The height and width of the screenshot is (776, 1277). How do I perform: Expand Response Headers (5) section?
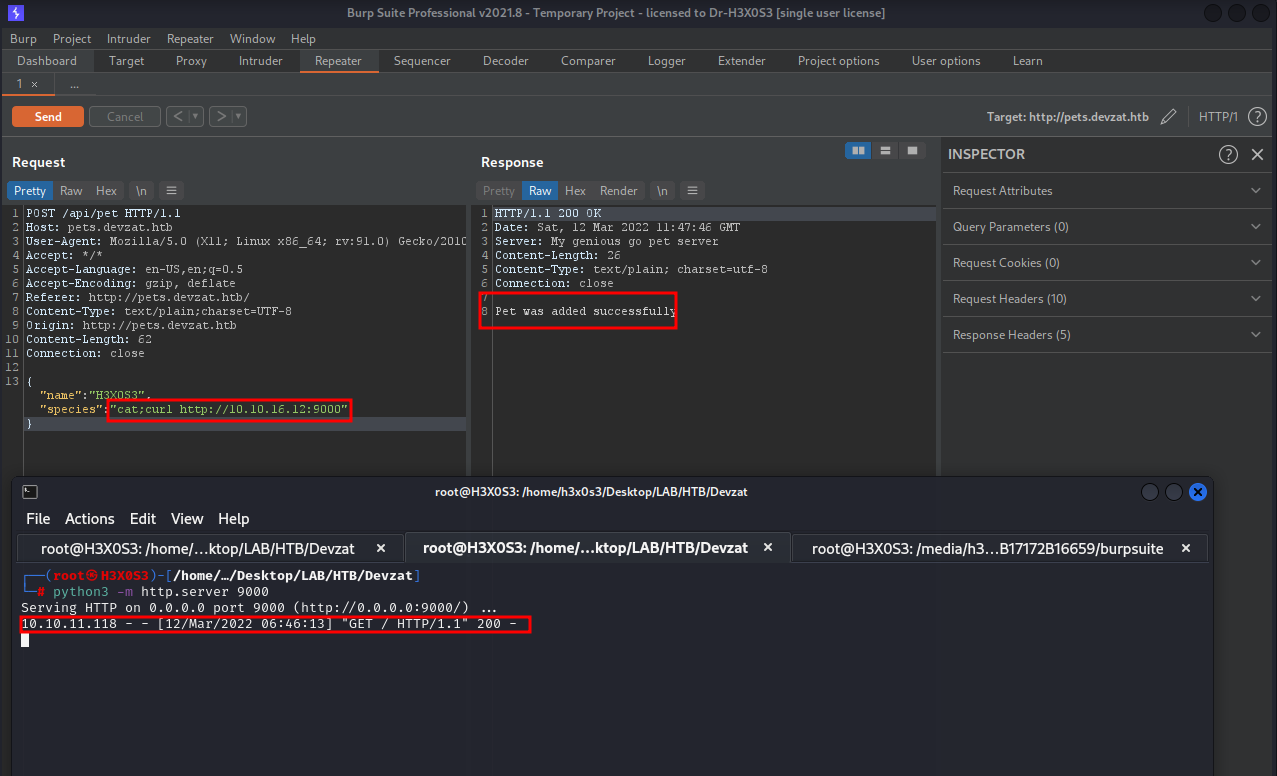(1108, 335)
